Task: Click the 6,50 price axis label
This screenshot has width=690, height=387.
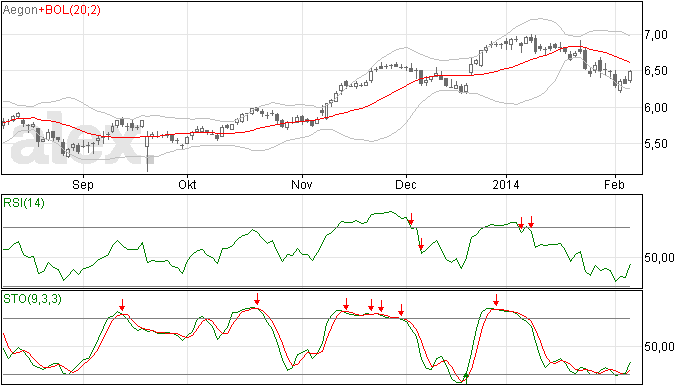Action: (656, 71)
